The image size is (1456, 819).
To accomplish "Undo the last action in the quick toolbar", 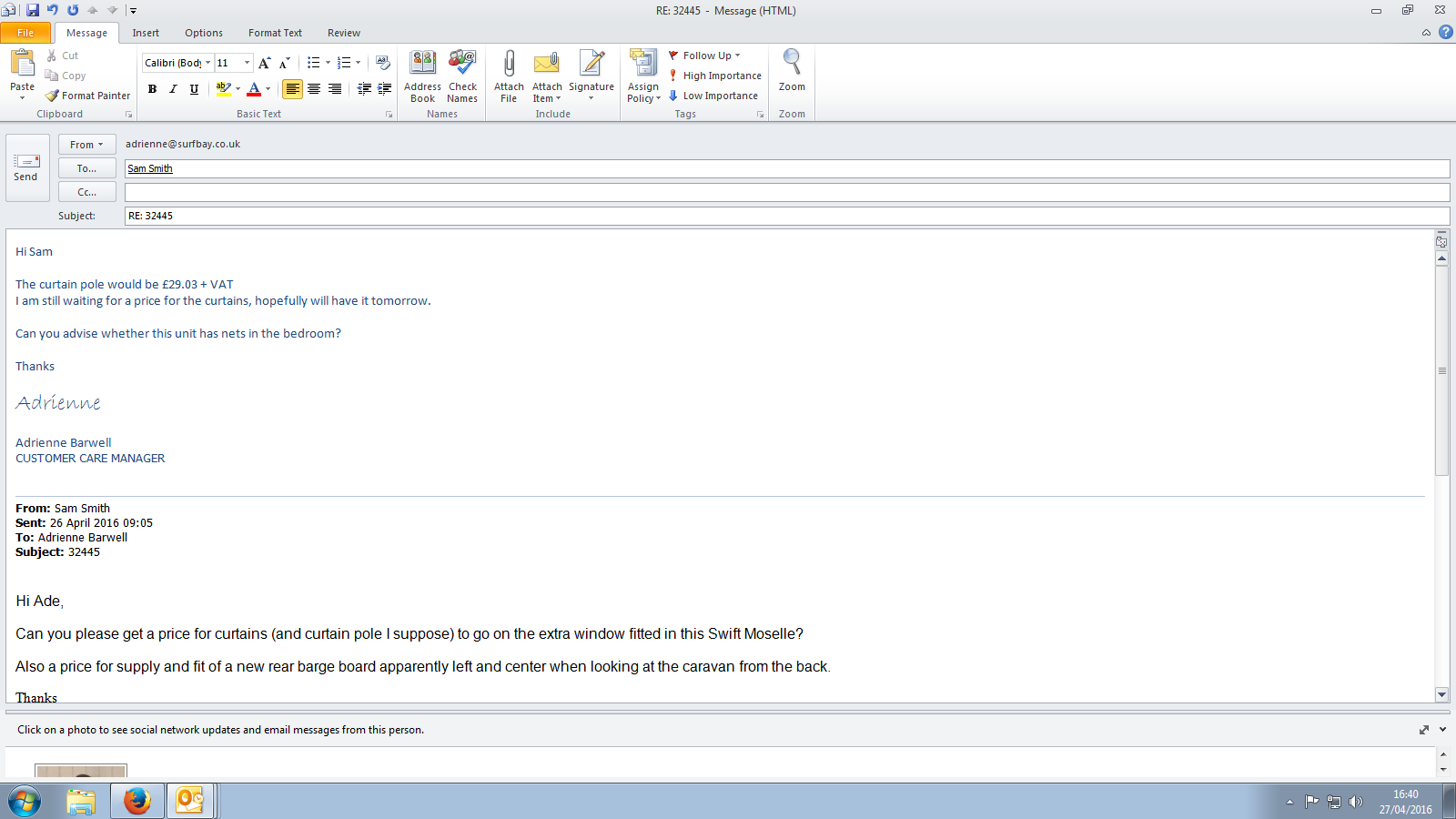I will pos(53,10).
